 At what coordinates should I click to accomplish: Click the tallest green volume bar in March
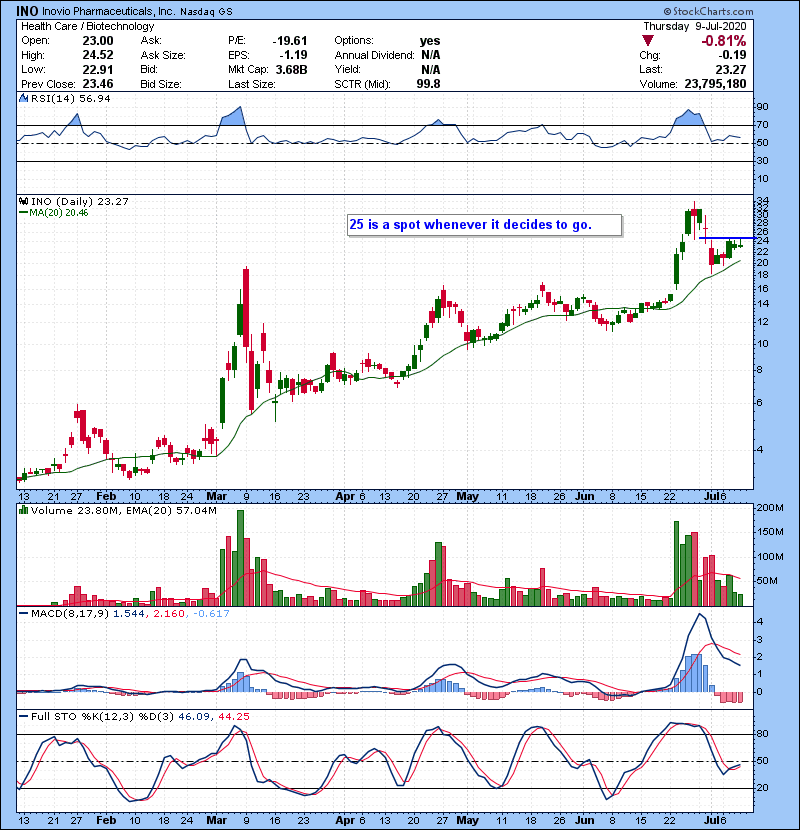[x=240, y=558]
